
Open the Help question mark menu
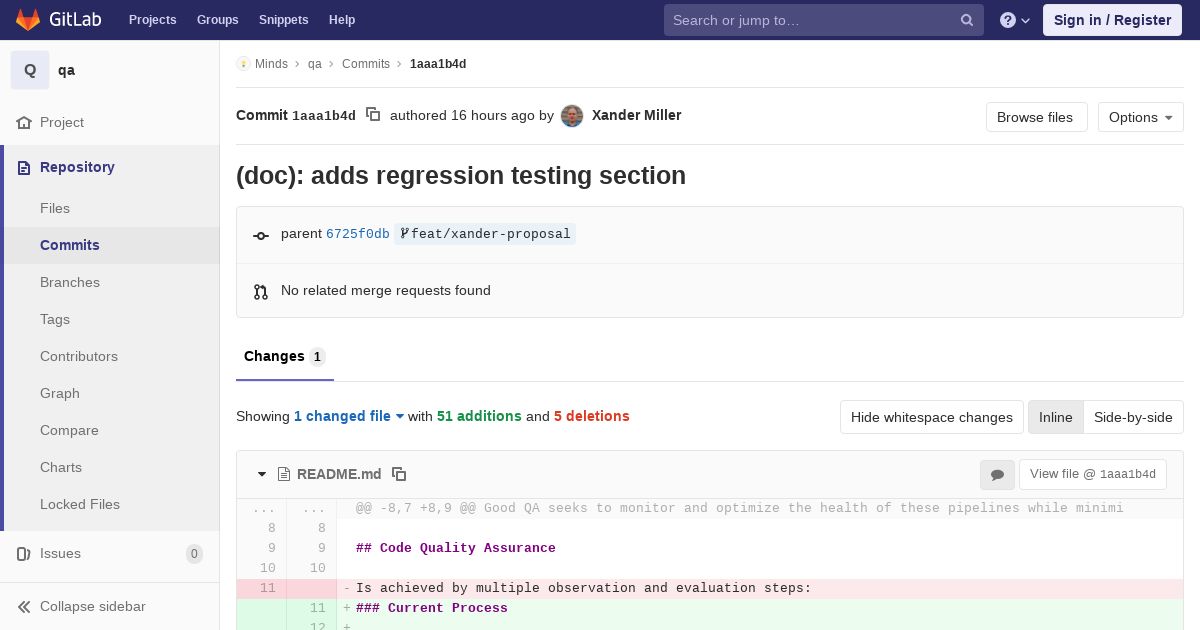point(1015,20)
